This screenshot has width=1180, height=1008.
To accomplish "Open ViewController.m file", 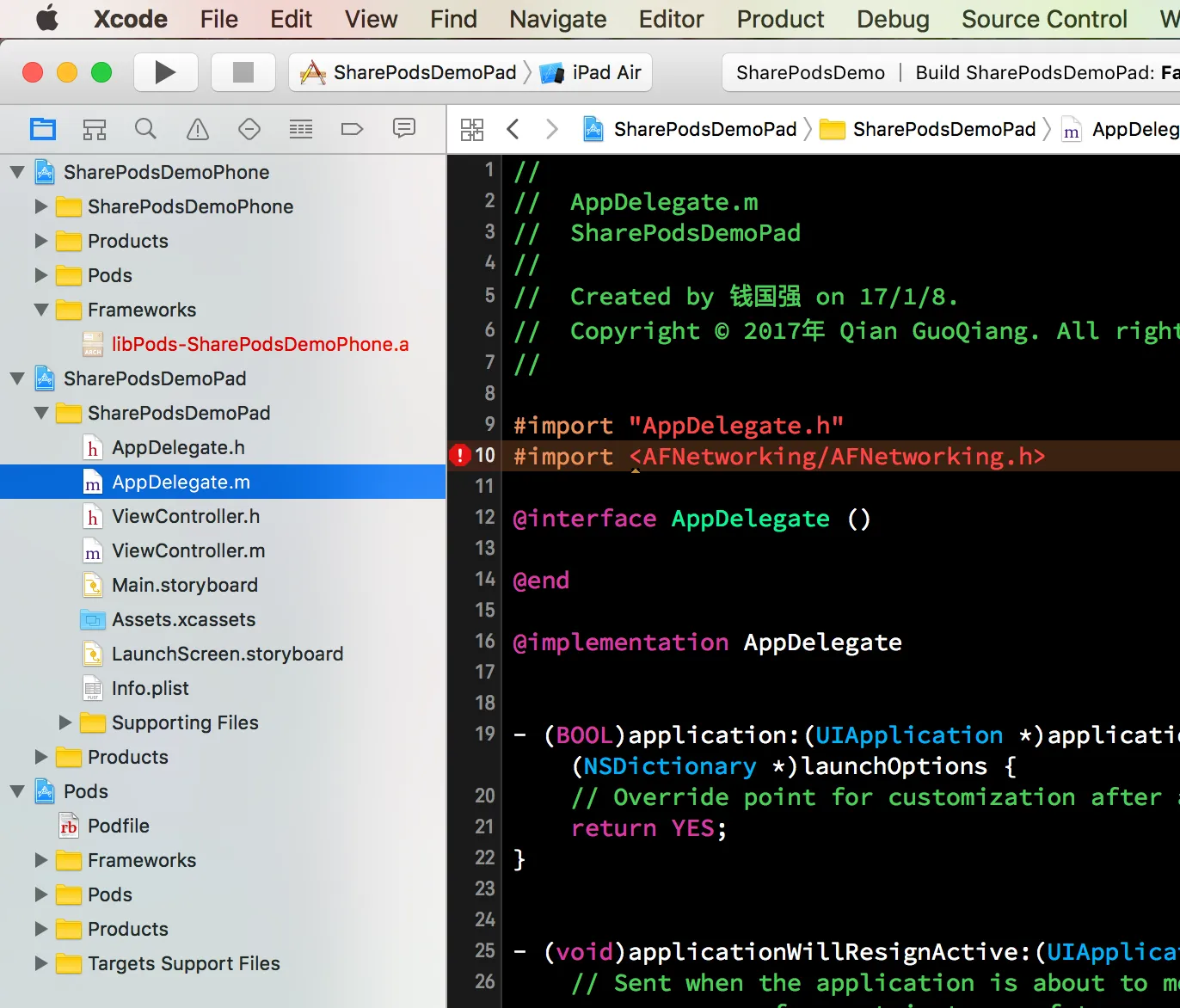I will (188, 550).
